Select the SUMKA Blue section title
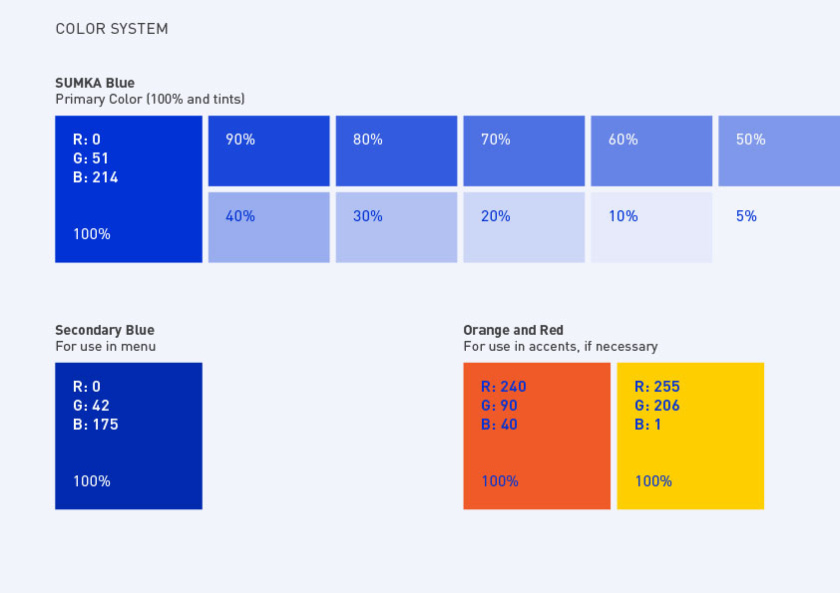 pyautogui.click(x=95, y=83)
